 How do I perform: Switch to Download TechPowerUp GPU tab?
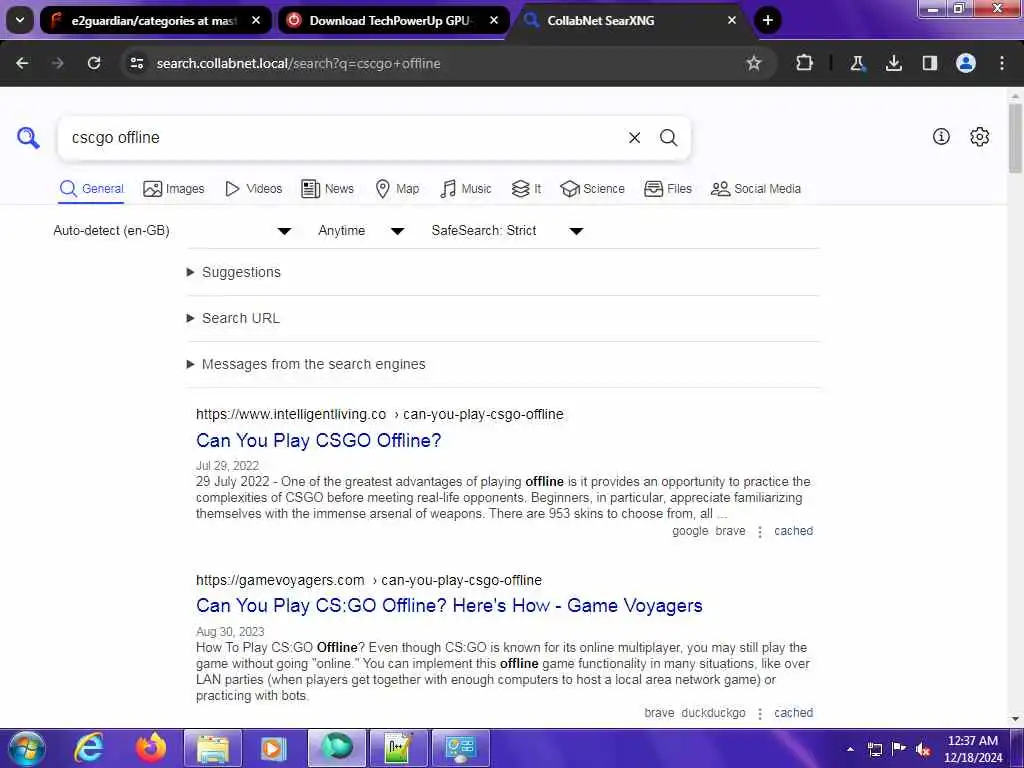point(393,20)
